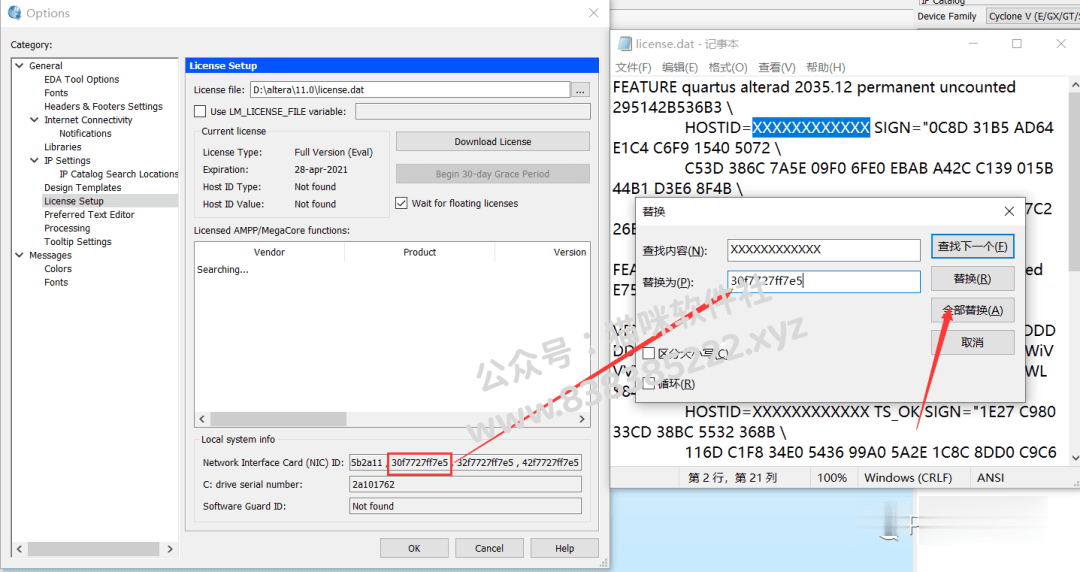The height and width of the screenshot is (572, 1080).
Task: Open the 文件(F) File menu in Notepad
Action: tap(633, 68)
